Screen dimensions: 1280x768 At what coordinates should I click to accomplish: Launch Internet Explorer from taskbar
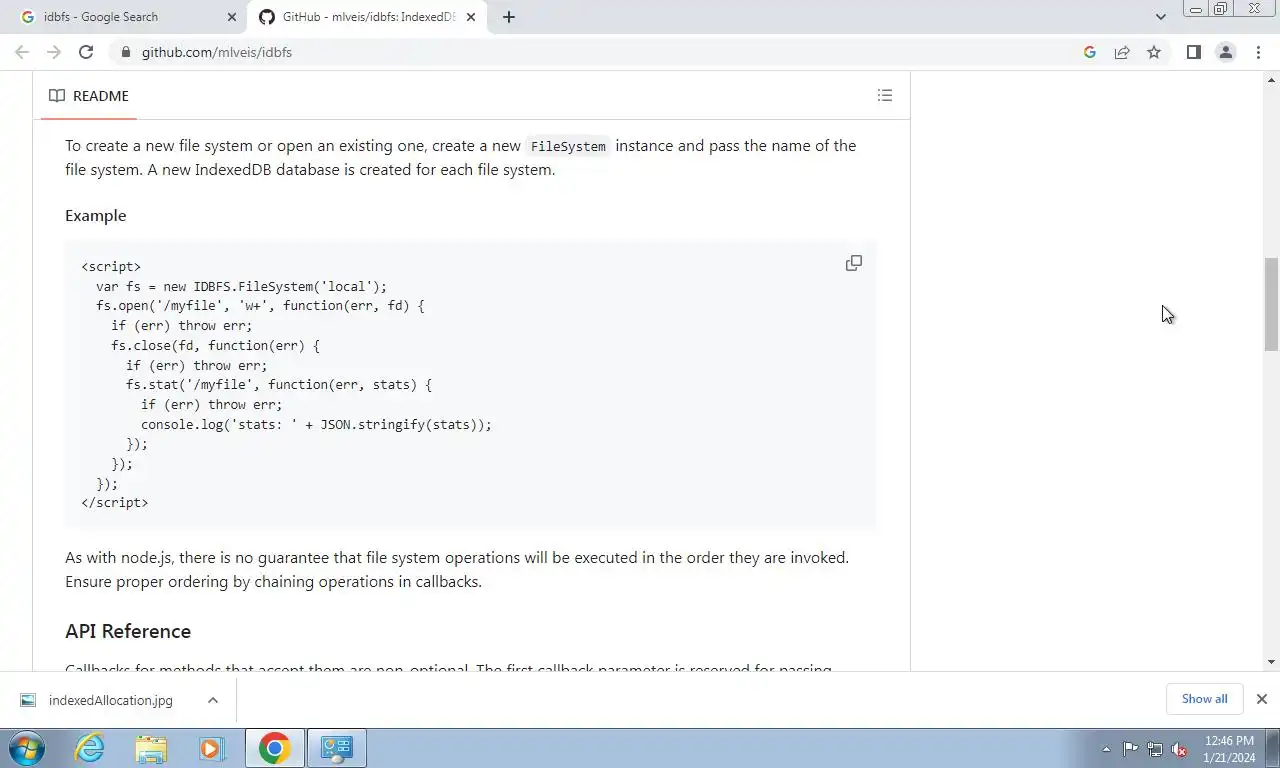coord(90,748)
